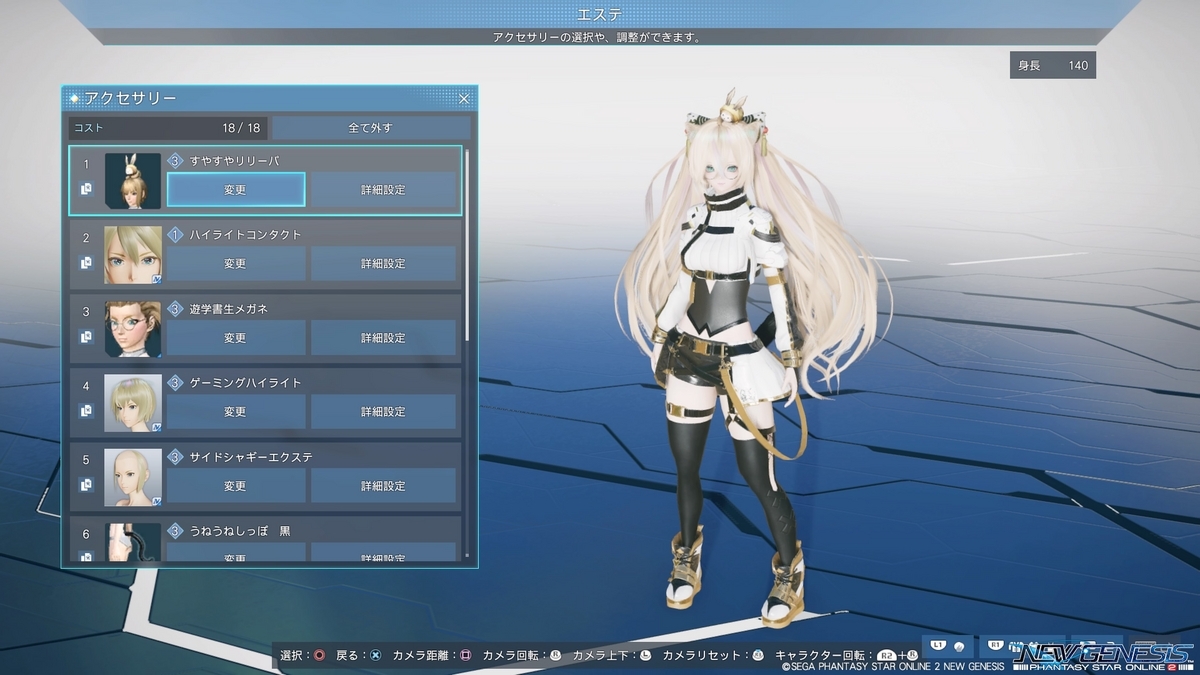Click the copy icon in accessory slot 2

(87, 263)
